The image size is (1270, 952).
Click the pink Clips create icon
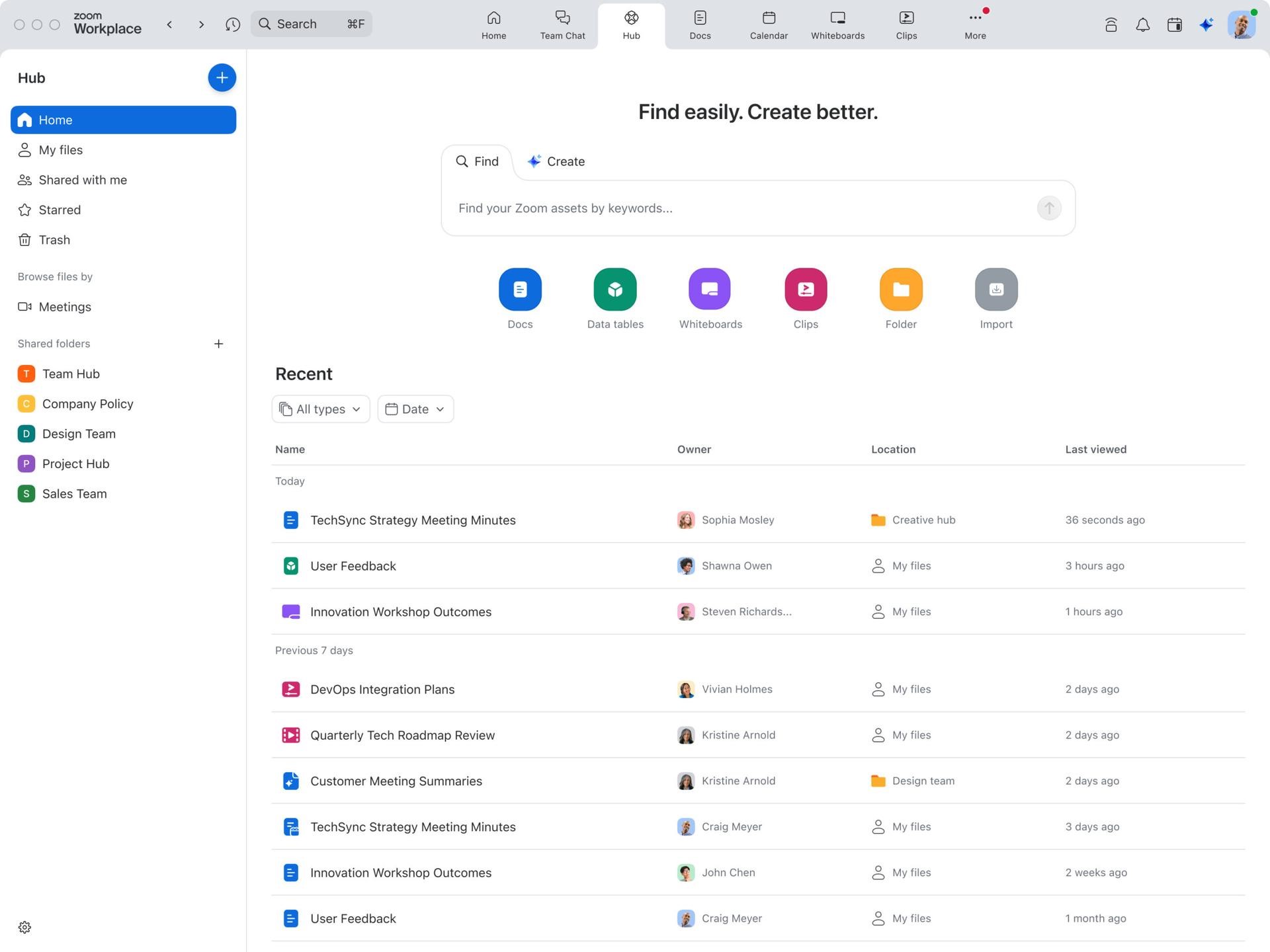click(805, 289)
